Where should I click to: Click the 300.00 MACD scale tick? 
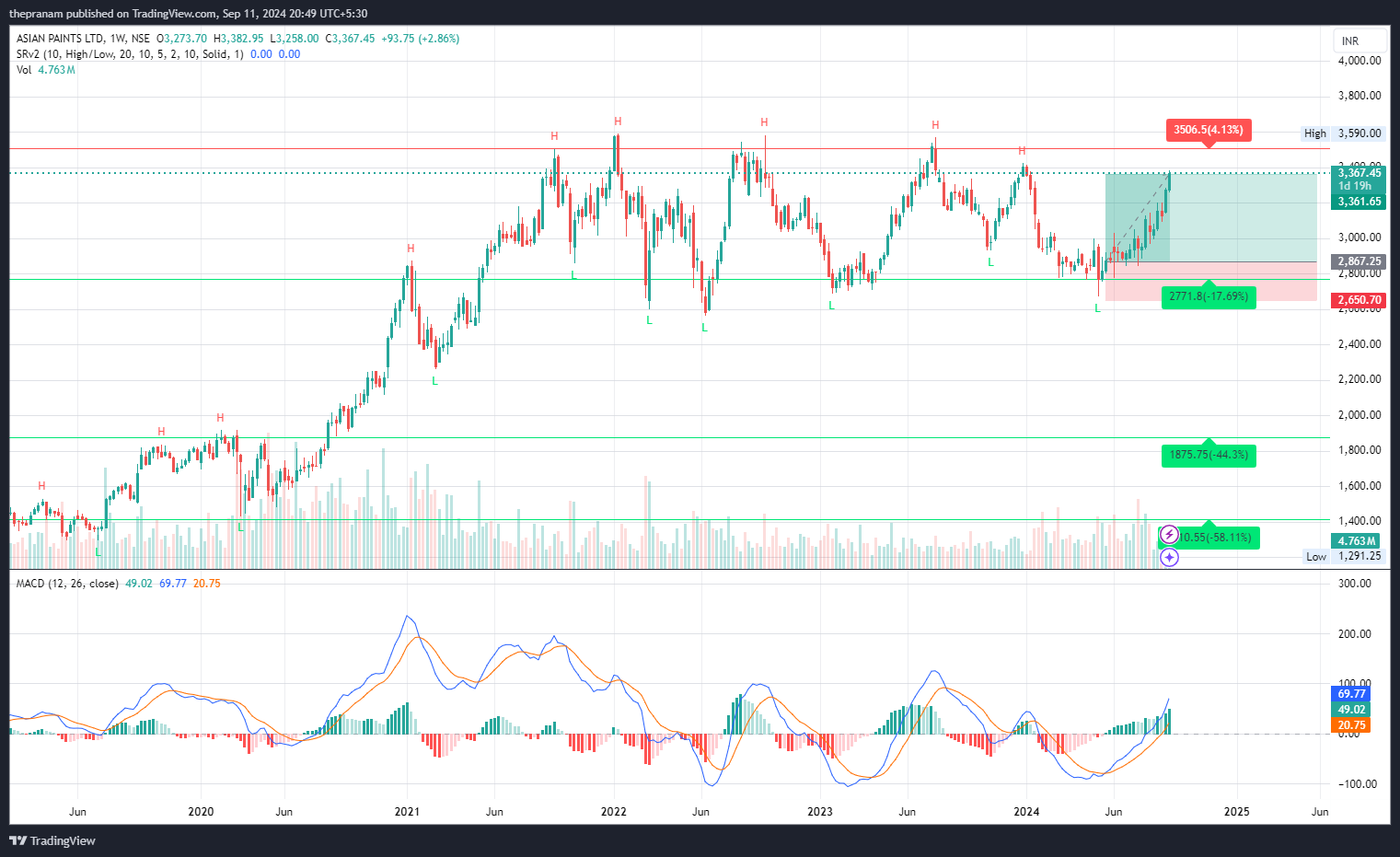[x=1355, y=584]
